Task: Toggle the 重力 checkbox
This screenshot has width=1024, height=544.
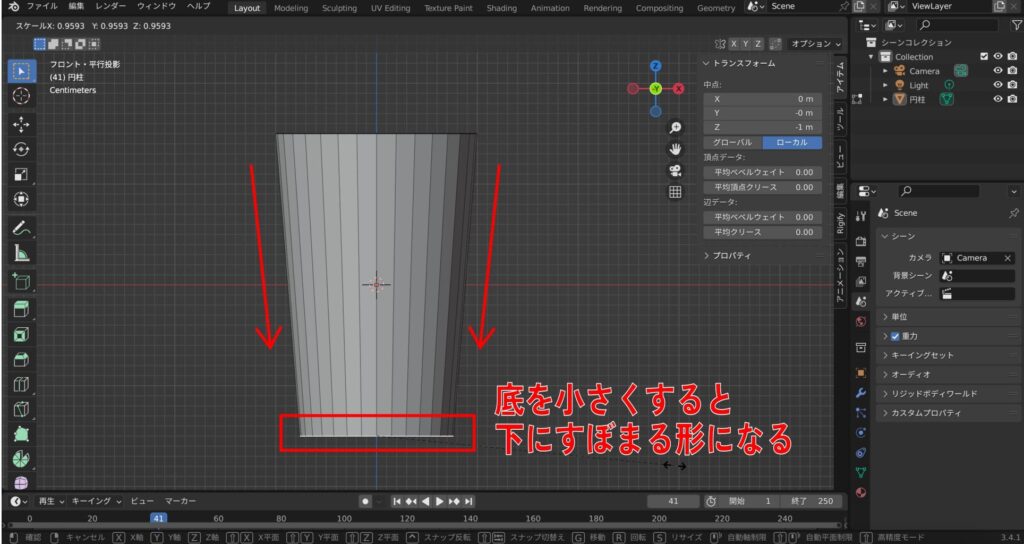Action: [x=895, y=336]
